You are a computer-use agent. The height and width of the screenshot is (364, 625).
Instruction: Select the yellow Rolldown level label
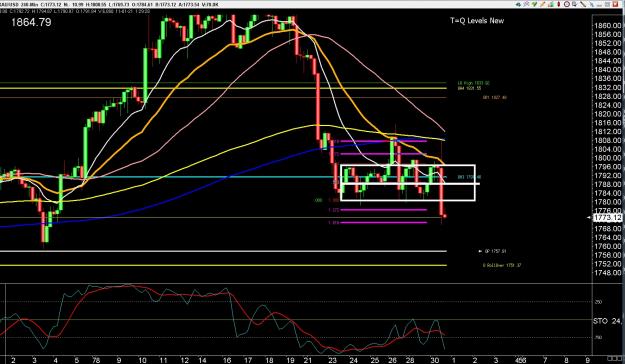[x=502, y=265]
